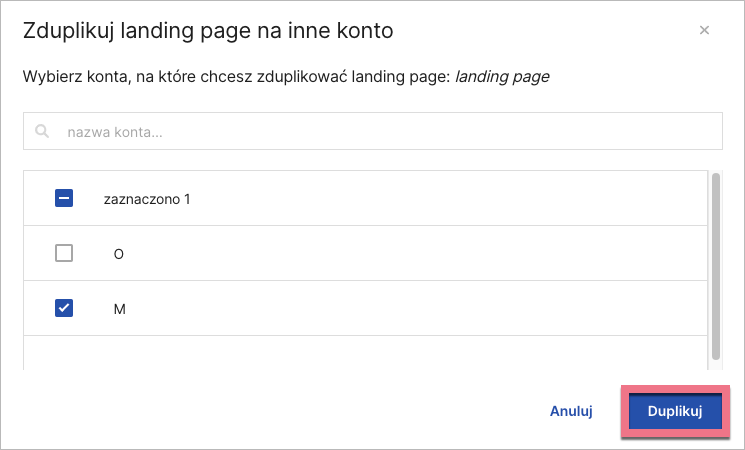Click the blank area of the M row
This screenshot has height=450, width=745.
[400, 309]
